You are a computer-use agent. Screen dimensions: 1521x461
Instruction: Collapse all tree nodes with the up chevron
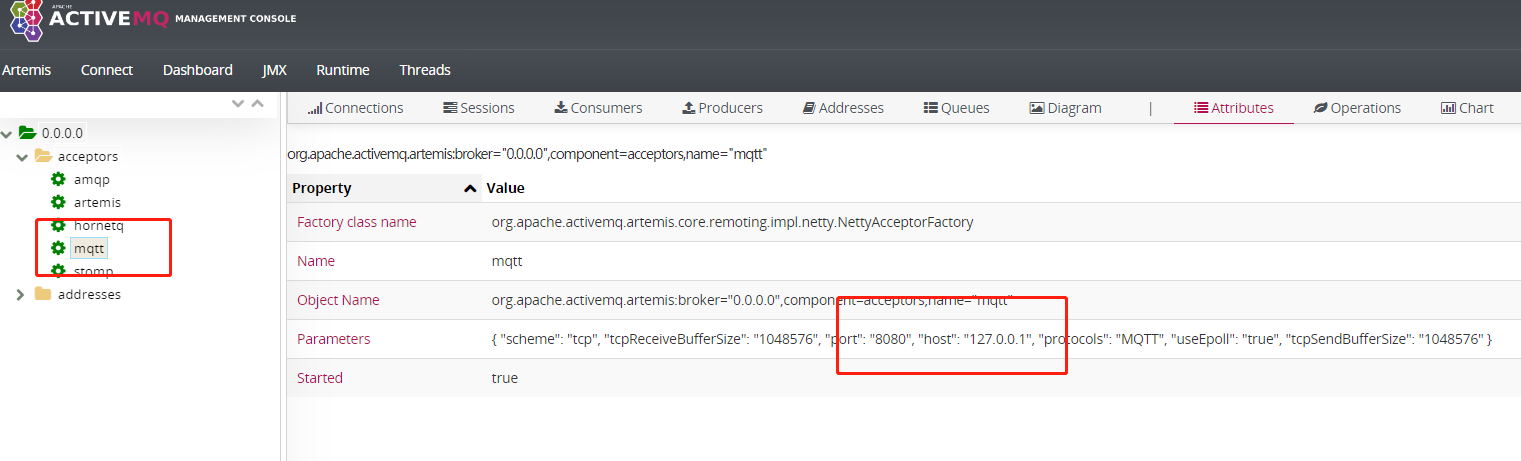coord(257,103)
